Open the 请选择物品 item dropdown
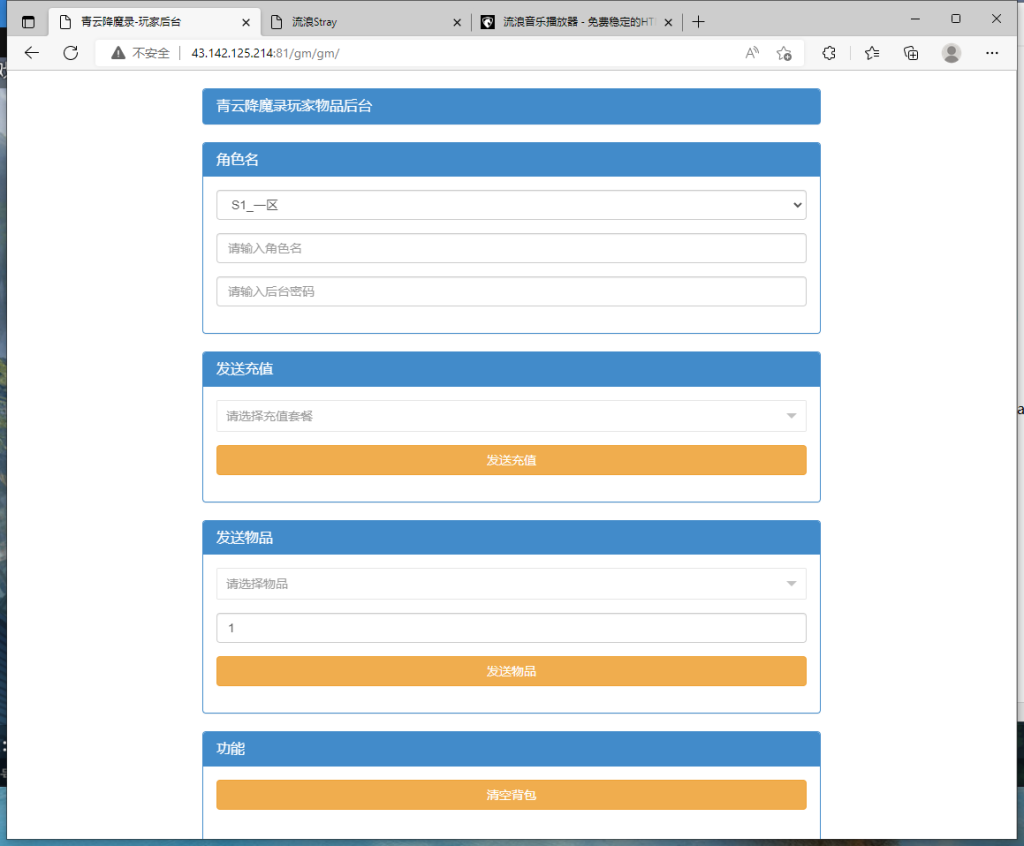 [511, 584]
